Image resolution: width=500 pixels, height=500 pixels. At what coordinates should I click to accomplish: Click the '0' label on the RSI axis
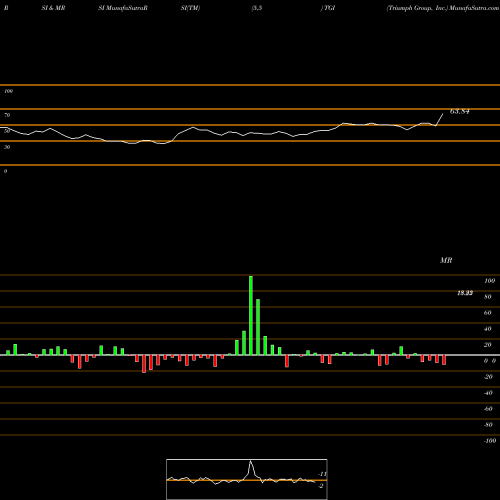pos(5,171)
